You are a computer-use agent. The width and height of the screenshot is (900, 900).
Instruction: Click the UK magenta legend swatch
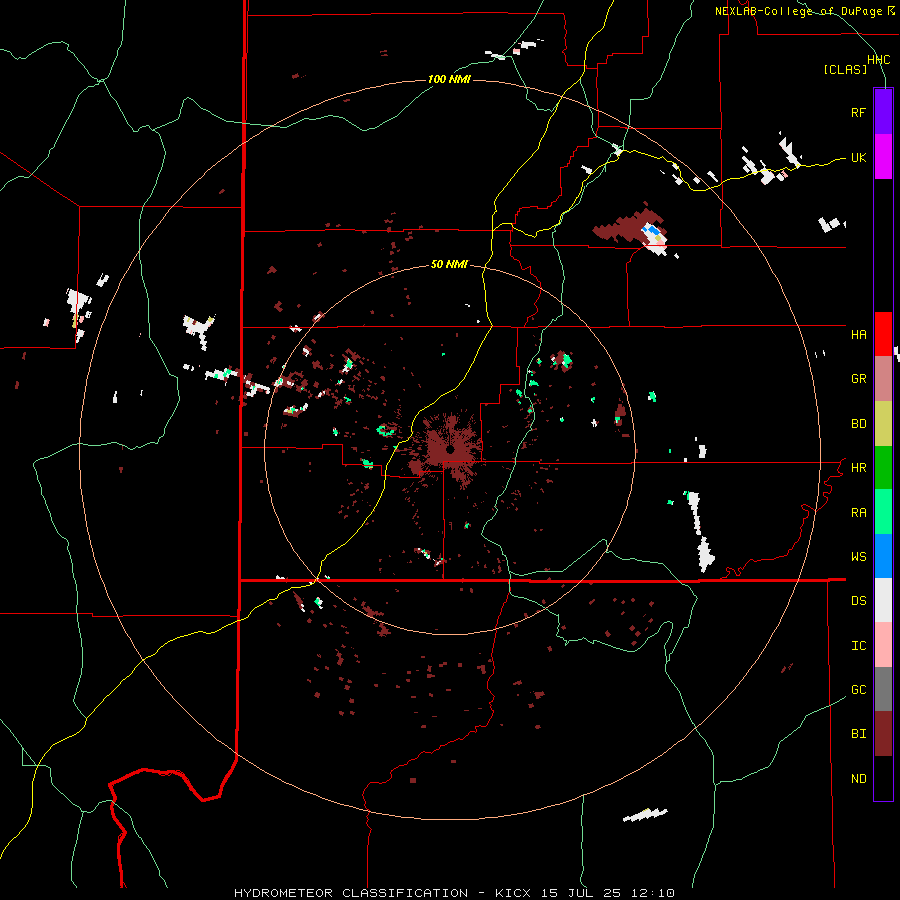(883, 157)
